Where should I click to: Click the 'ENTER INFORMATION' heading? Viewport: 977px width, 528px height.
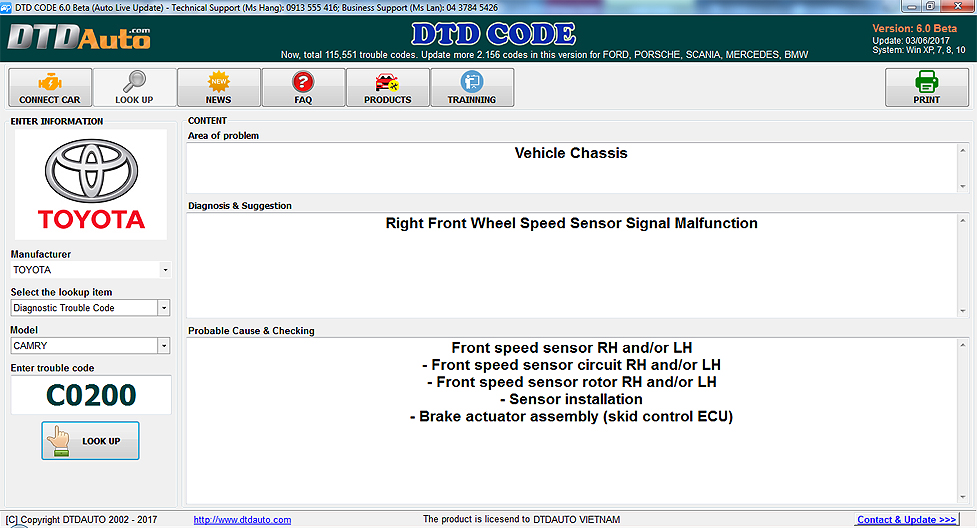(x=57, y=122)
